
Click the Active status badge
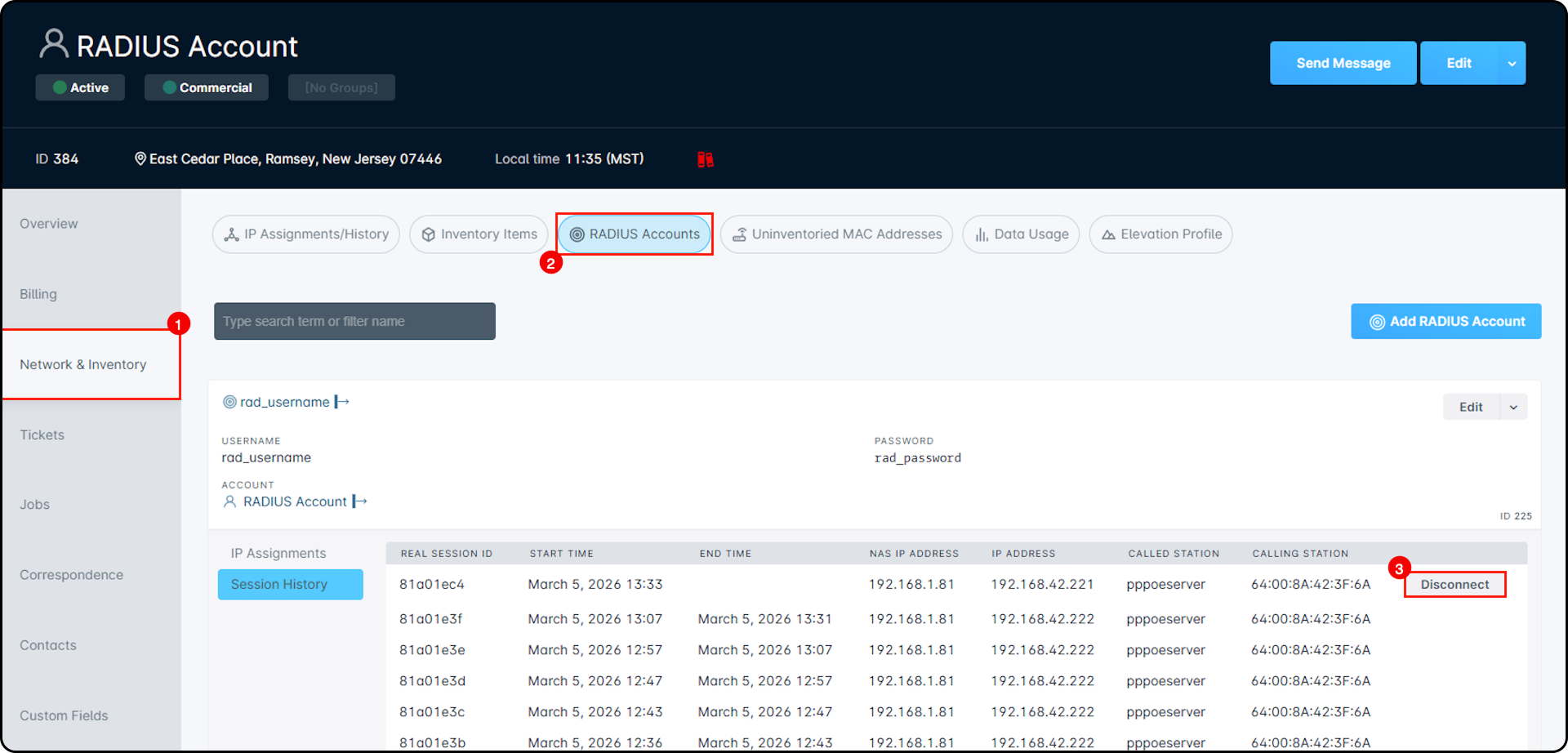click(80, 87)
